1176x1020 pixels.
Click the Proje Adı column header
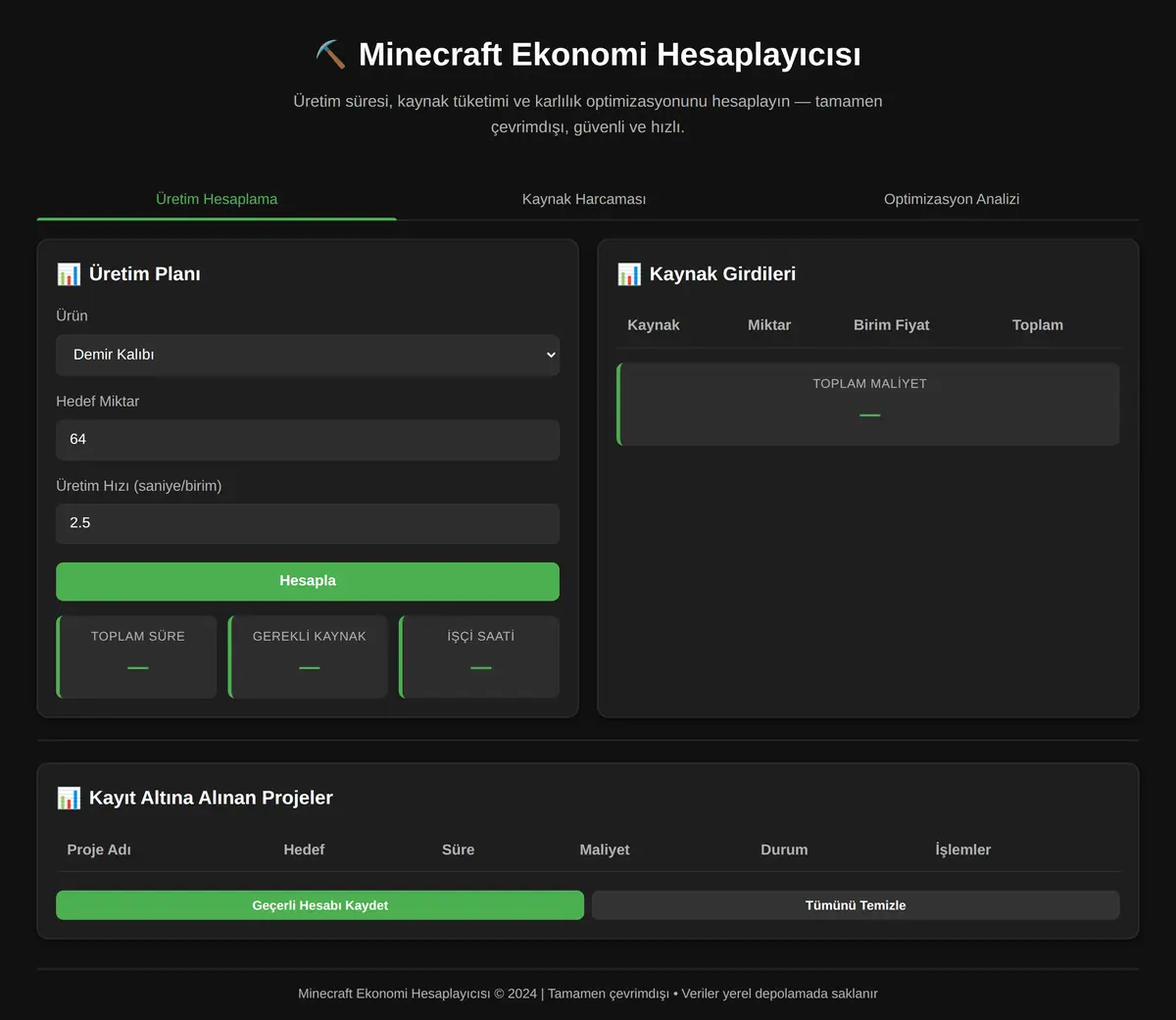coord(99,850)
